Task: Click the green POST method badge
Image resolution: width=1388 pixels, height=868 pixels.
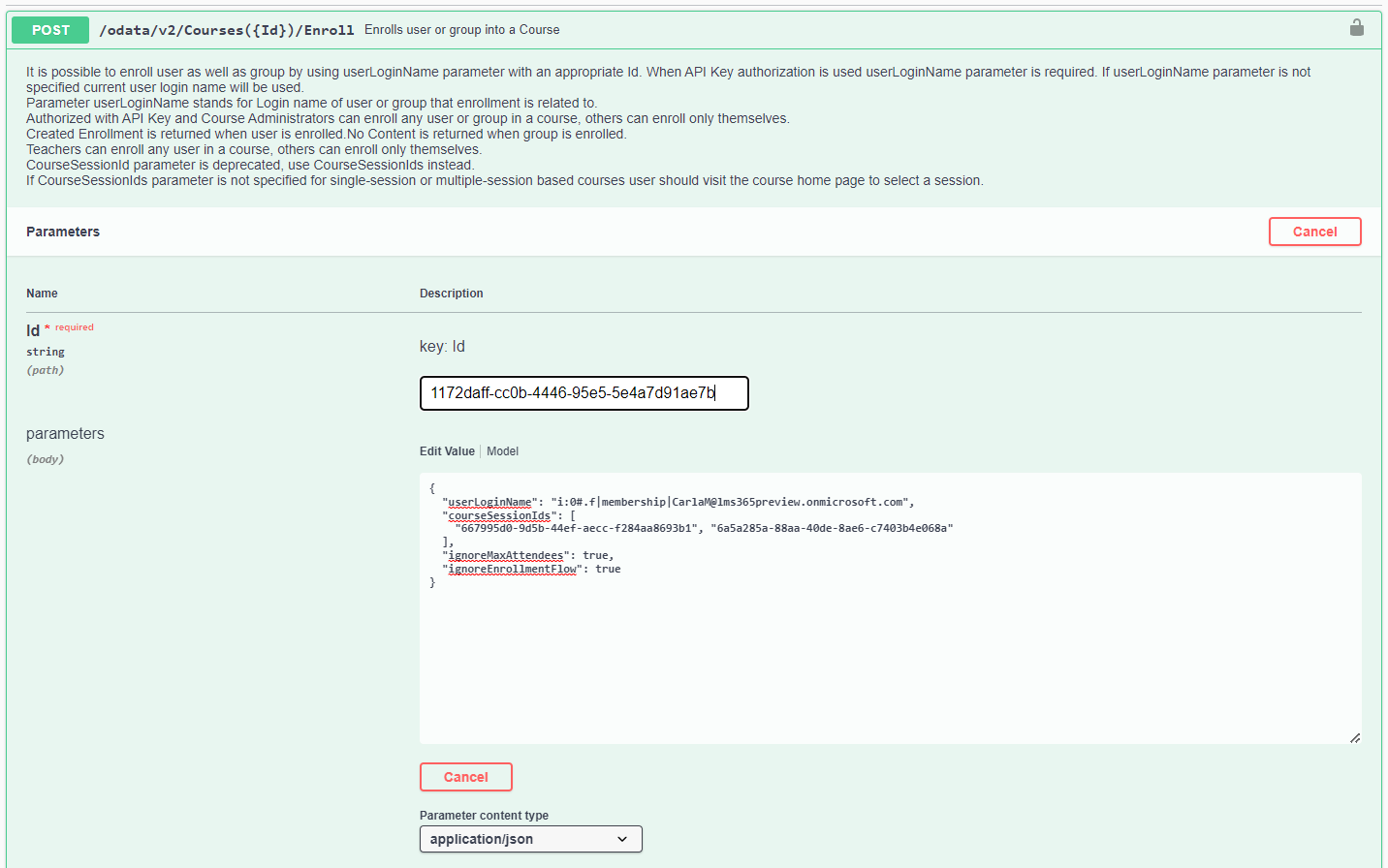Action: (50, 30)
